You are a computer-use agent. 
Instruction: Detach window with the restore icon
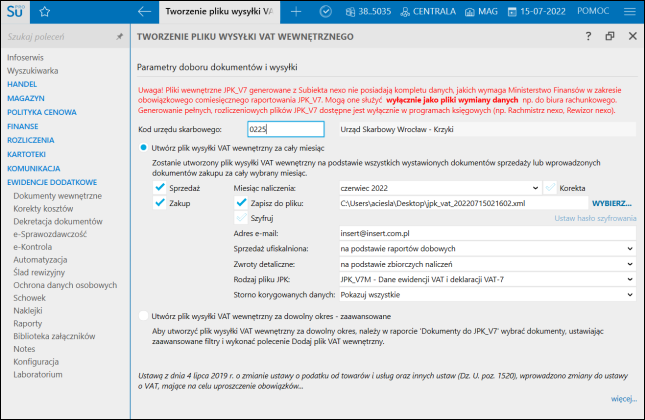pos(610,36)
